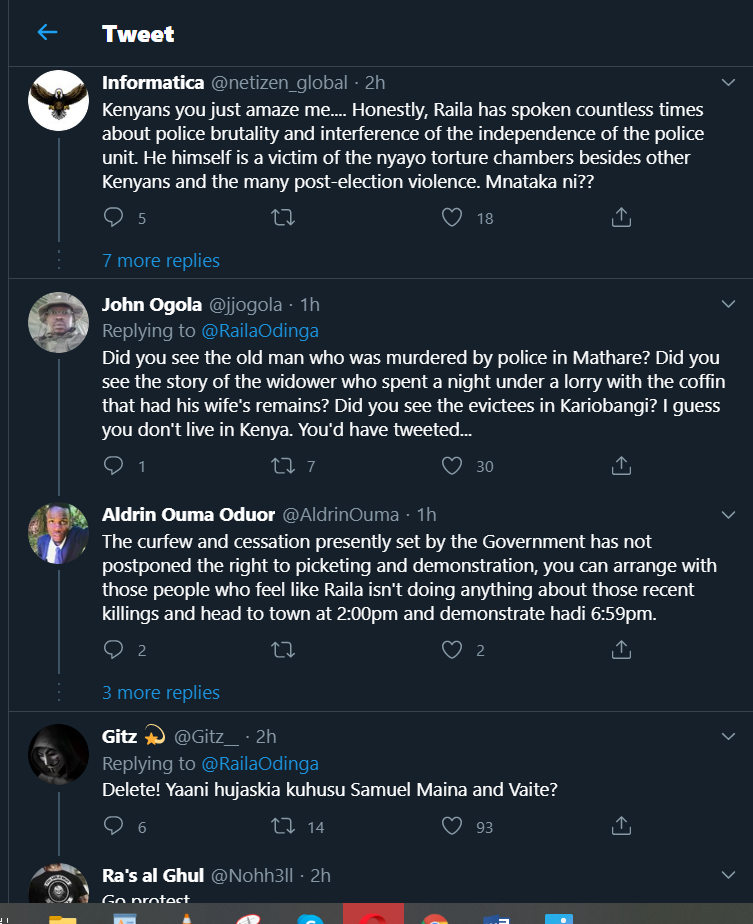Show 3 more replies
This screenshot has height=924, width=753.
tap(161, 692)
